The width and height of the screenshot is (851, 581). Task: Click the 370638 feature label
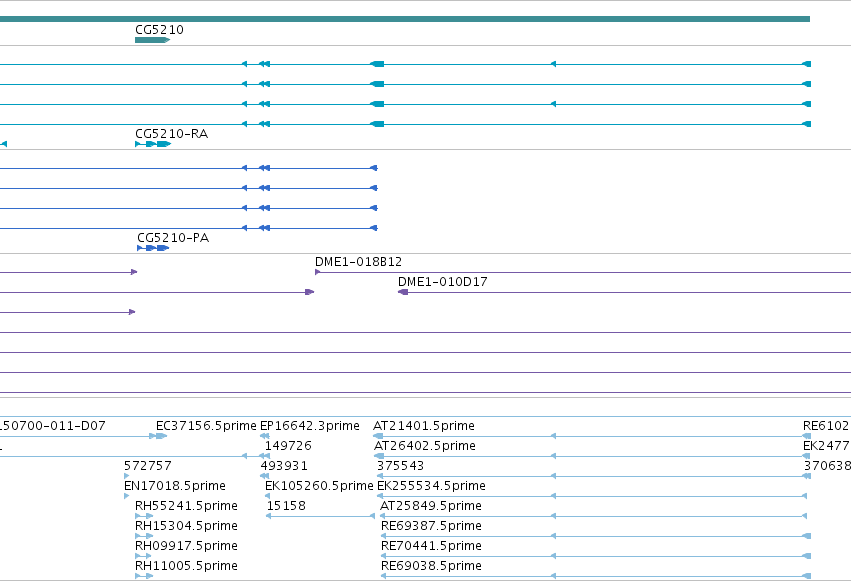click(x=827, y=466)
